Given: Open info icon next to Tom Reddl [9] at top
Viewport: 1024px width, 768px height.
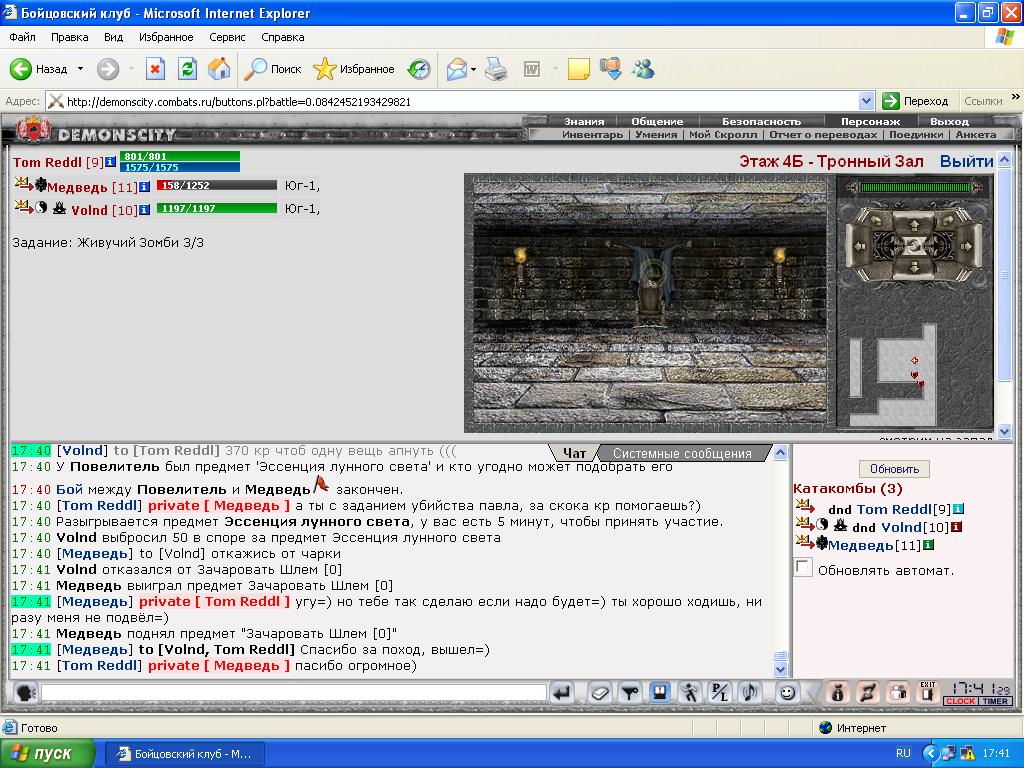Looking at the screenshot, I should click(x=110, y=161).
